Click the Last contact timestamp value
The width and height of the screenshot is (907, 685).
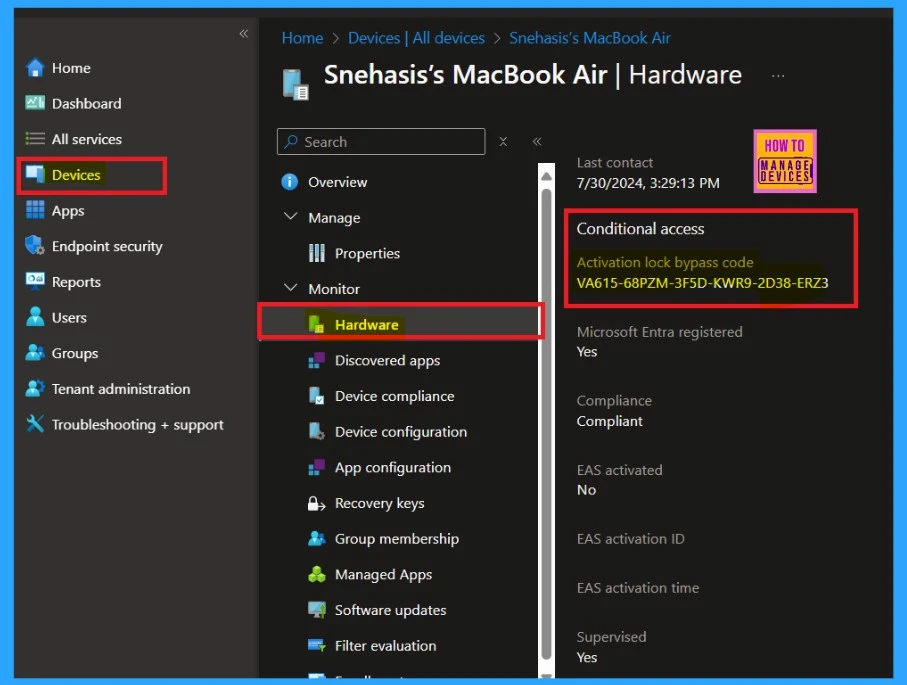pos(648,183)
